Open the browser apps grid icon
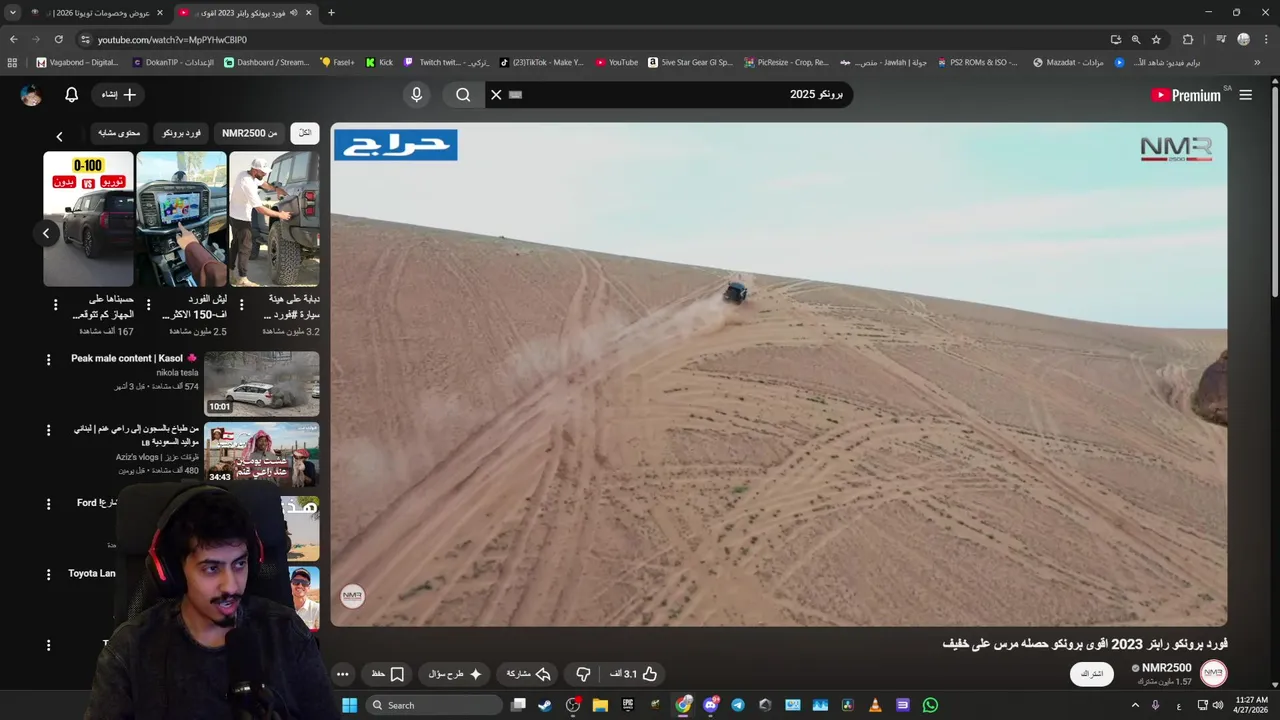The height and width of the screenshot is (720, 1280). tap(12, 62)
